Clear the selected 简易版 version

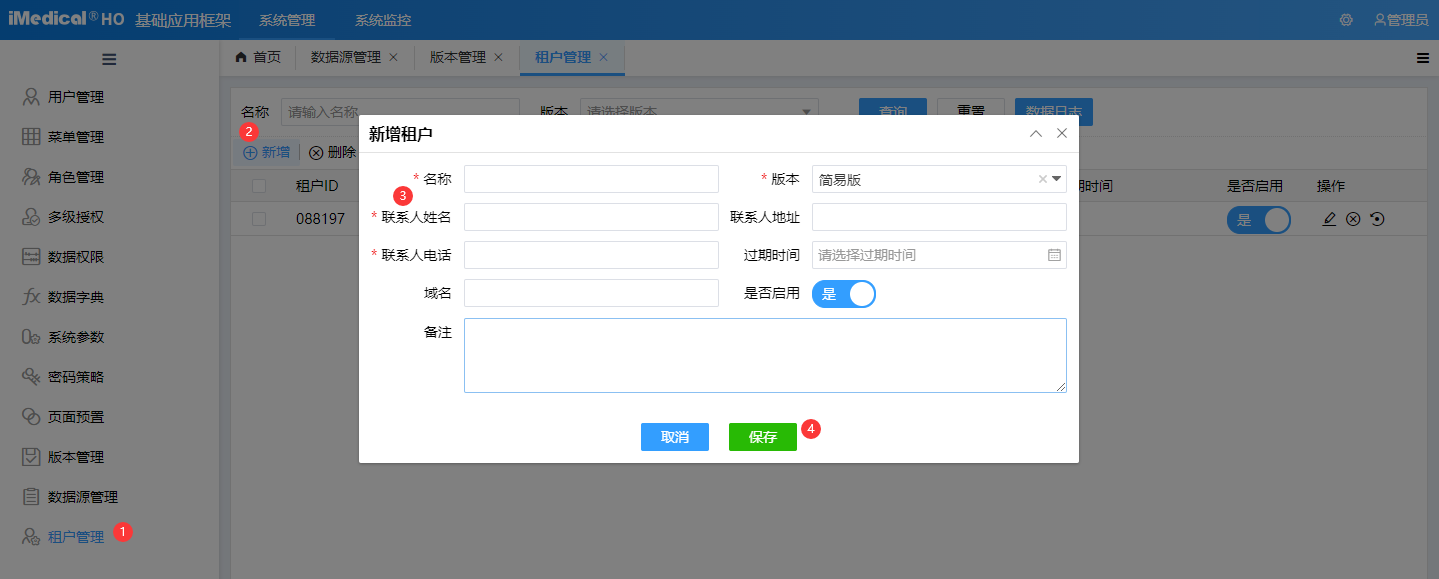pos(1042,179)
